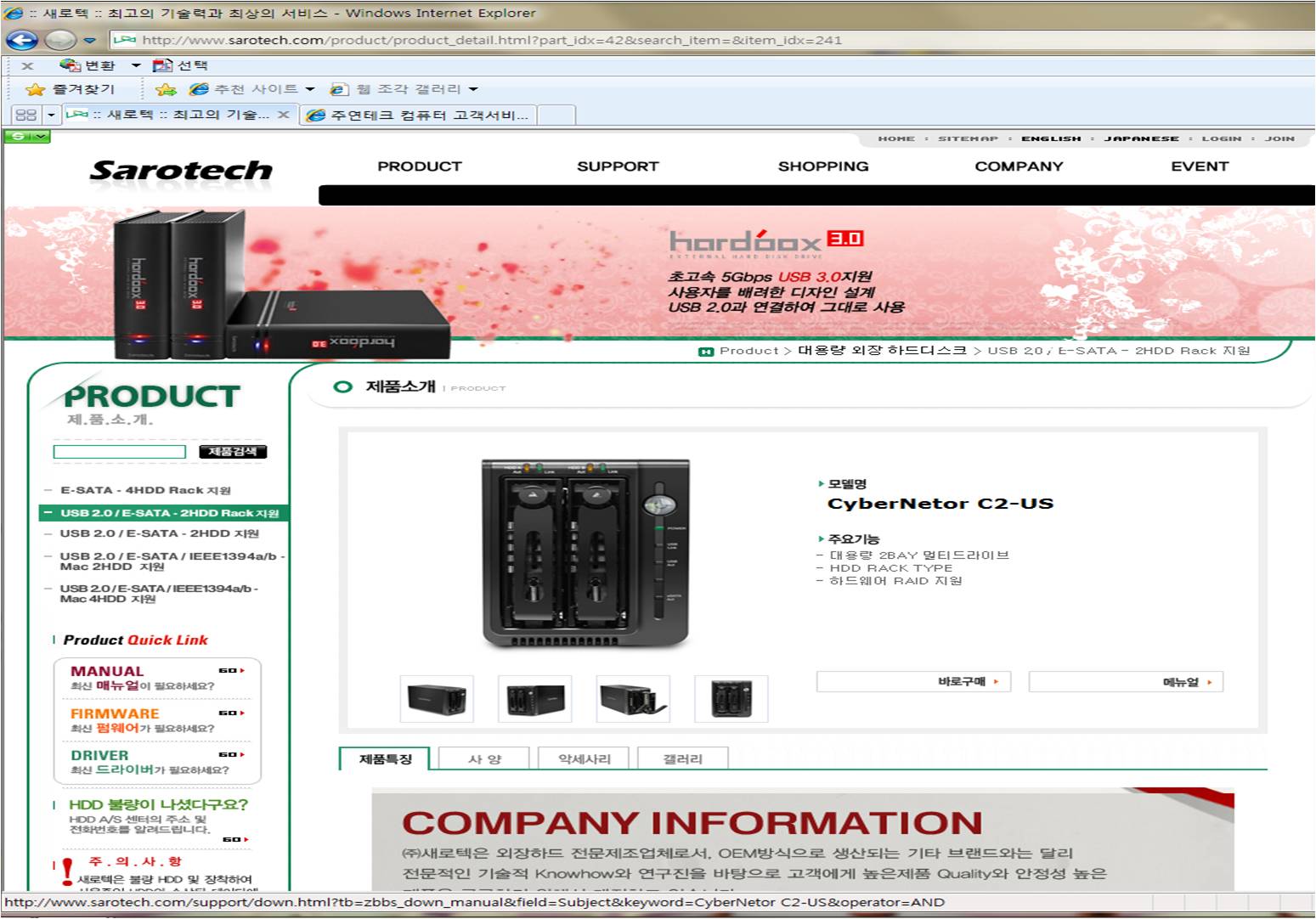Click the product search input field

click(119, 452)
